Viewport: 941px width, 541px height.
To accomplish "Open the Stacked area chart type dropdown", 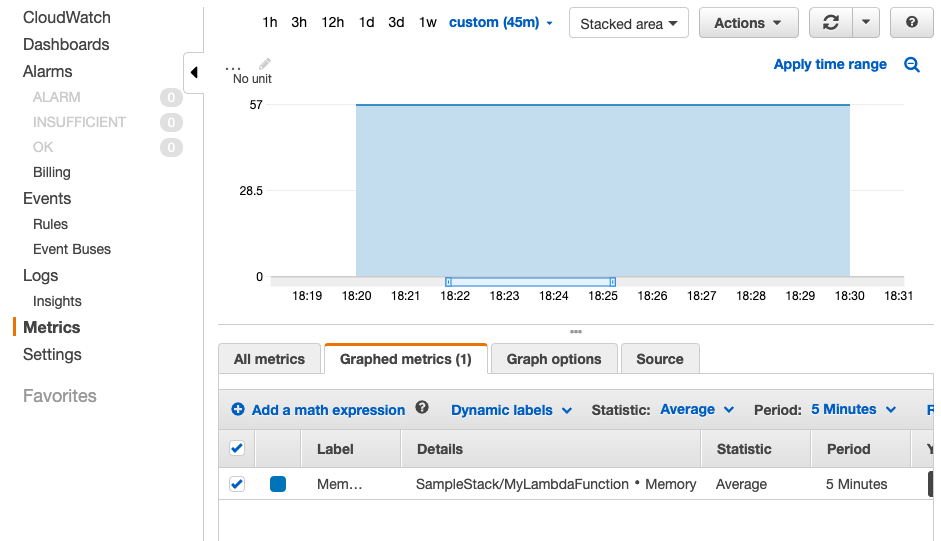I will pyautogui.click(x=628, y=23).
